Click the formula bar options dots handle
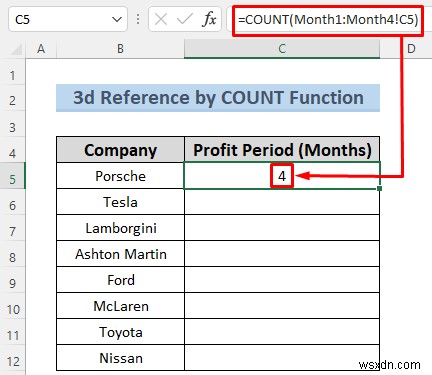This screenshot has width=432, height=375. point(138,19)
